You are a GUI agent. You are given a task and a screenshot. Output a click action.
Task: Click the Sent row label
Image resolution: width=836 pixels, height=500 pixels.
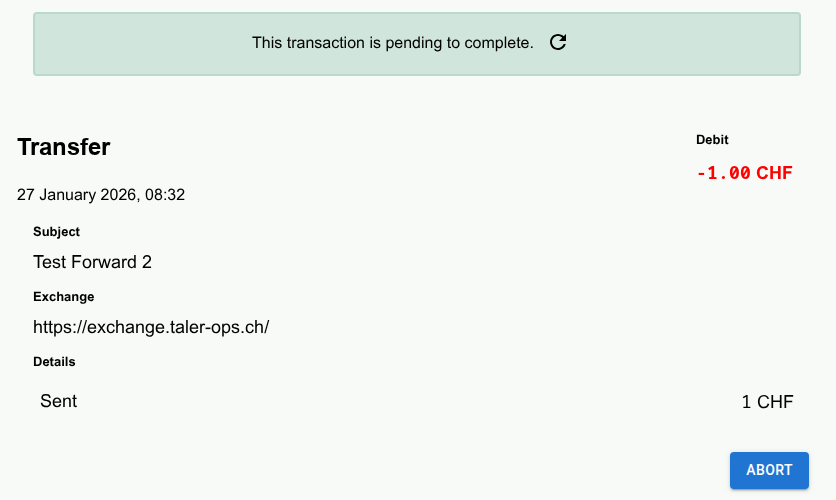(58, 402)
